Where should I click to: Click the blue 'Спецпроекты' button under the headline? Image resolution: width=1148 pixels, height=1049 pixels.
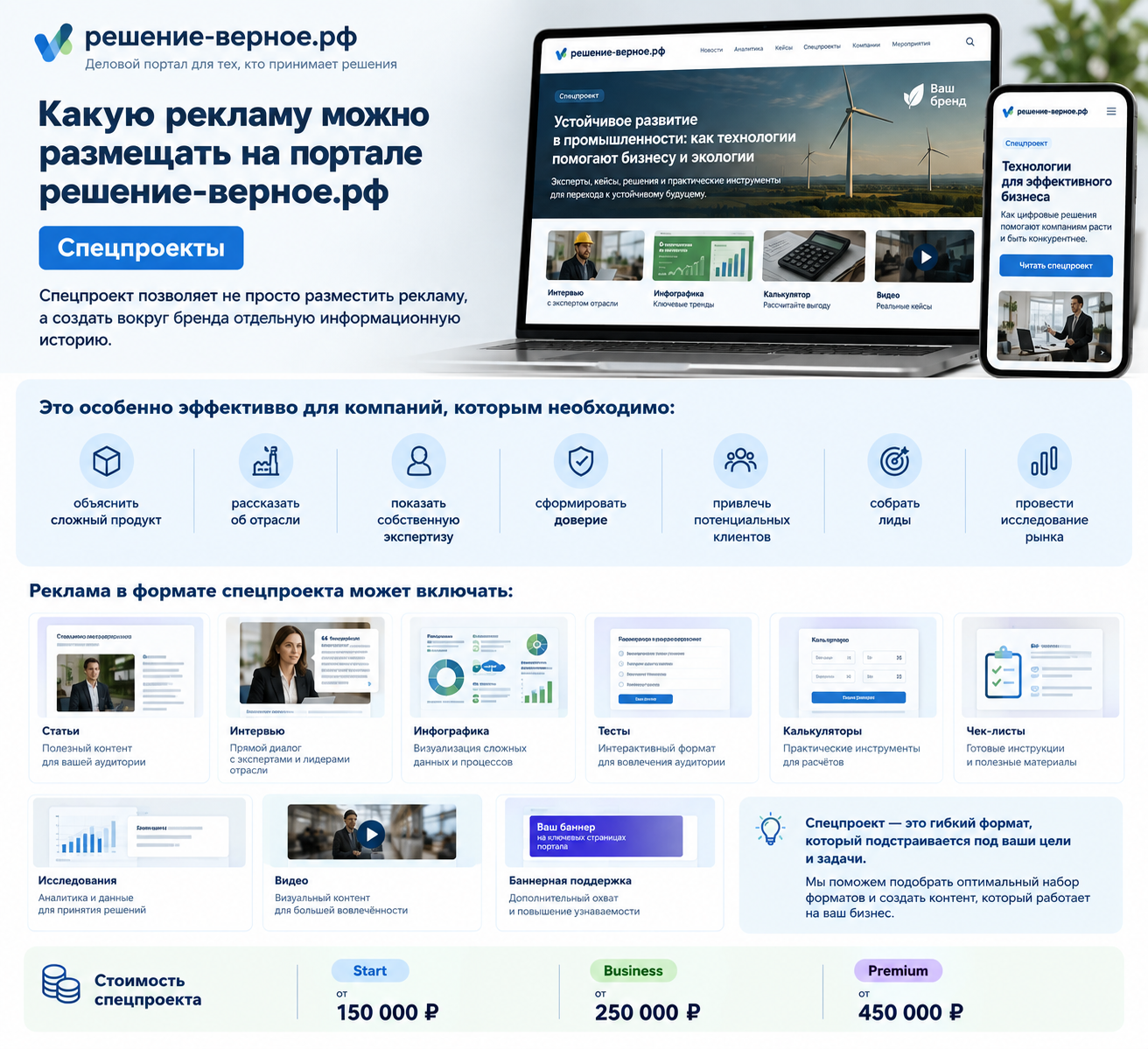point(141,248)
